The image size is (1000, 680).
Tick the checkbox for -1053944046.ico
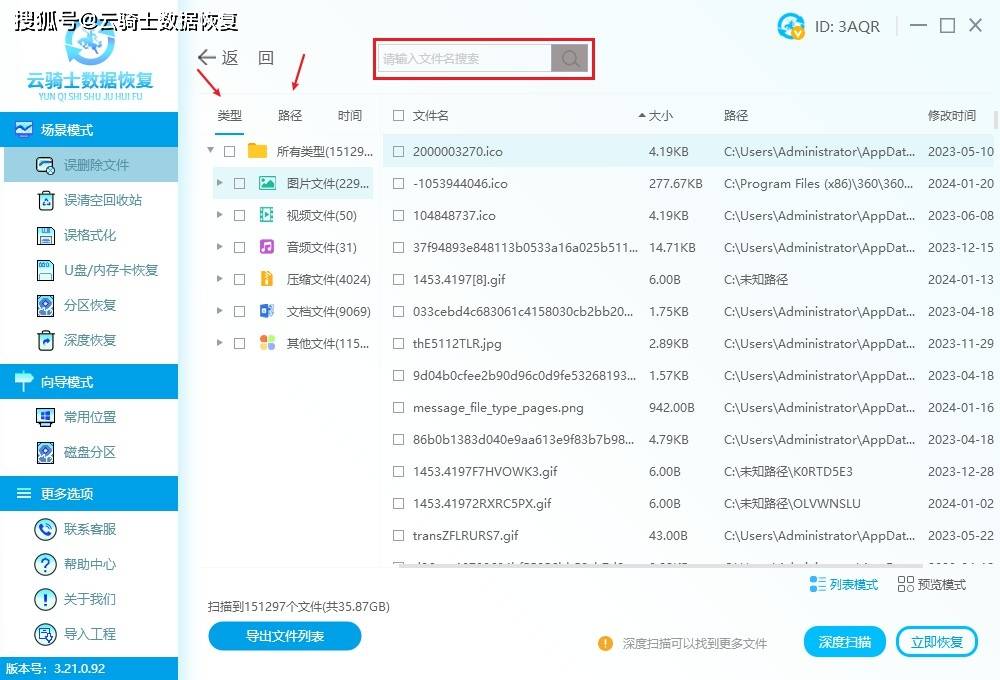coord(399,184)
